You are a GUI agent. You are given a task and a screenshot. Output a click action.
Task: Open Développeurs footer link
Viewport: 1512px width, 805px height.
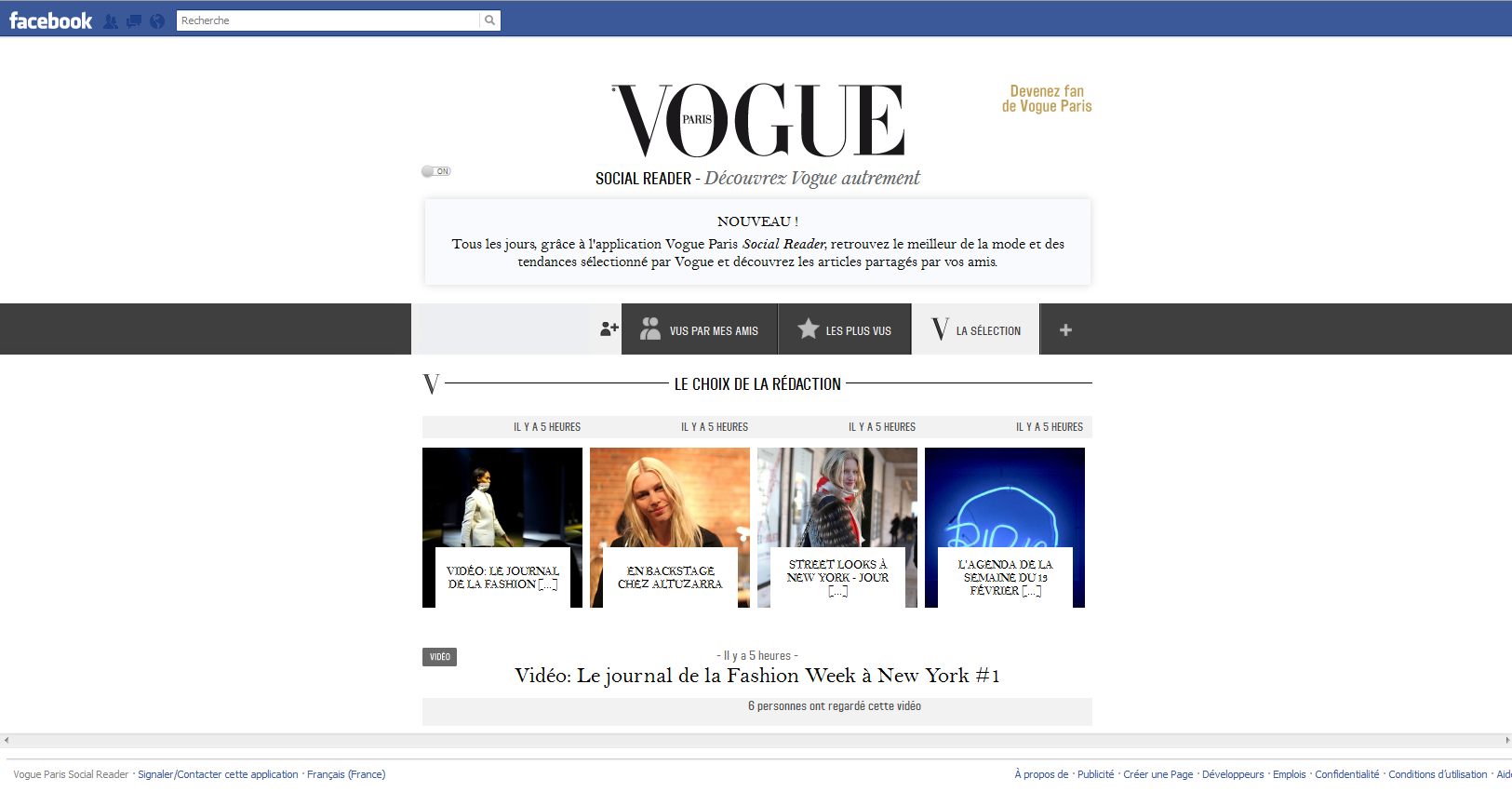[1233, 774]
